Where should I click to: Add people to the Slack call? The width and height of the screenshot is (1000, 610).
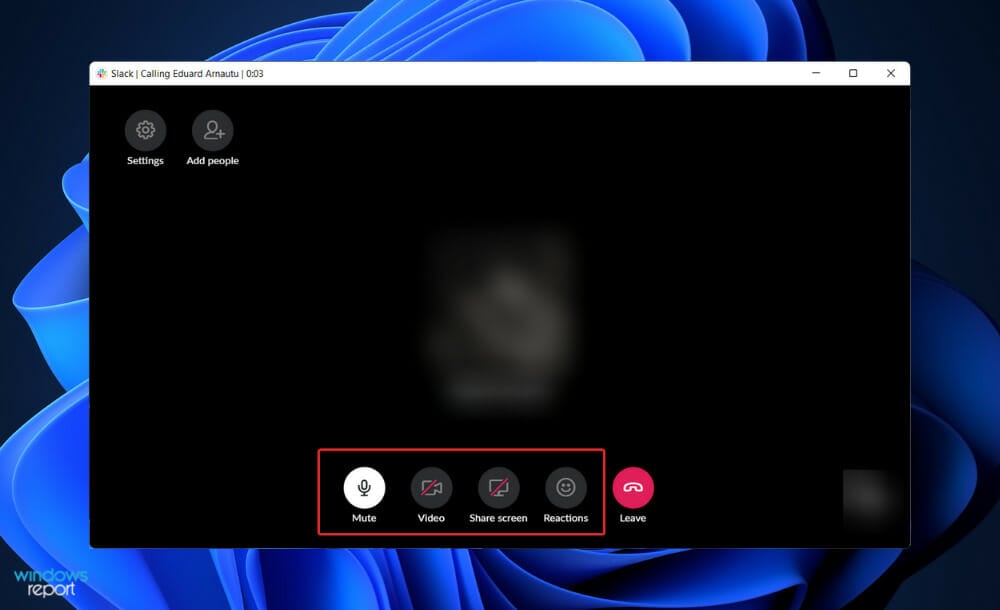(212, 130)
